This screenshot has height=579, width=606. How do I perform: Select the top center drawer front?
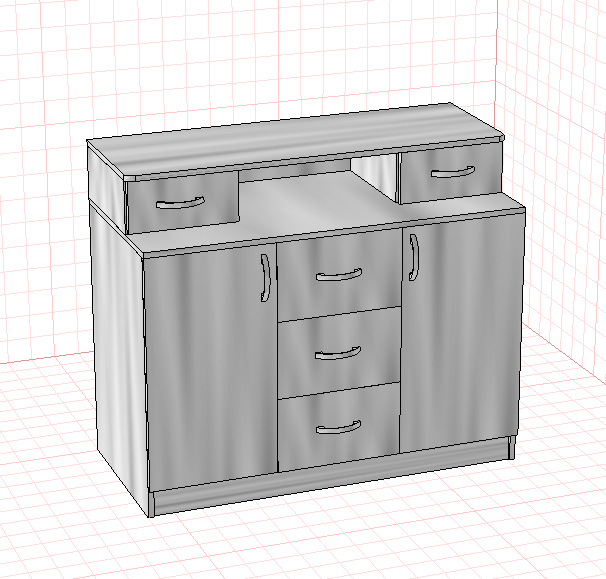(339, 274)
